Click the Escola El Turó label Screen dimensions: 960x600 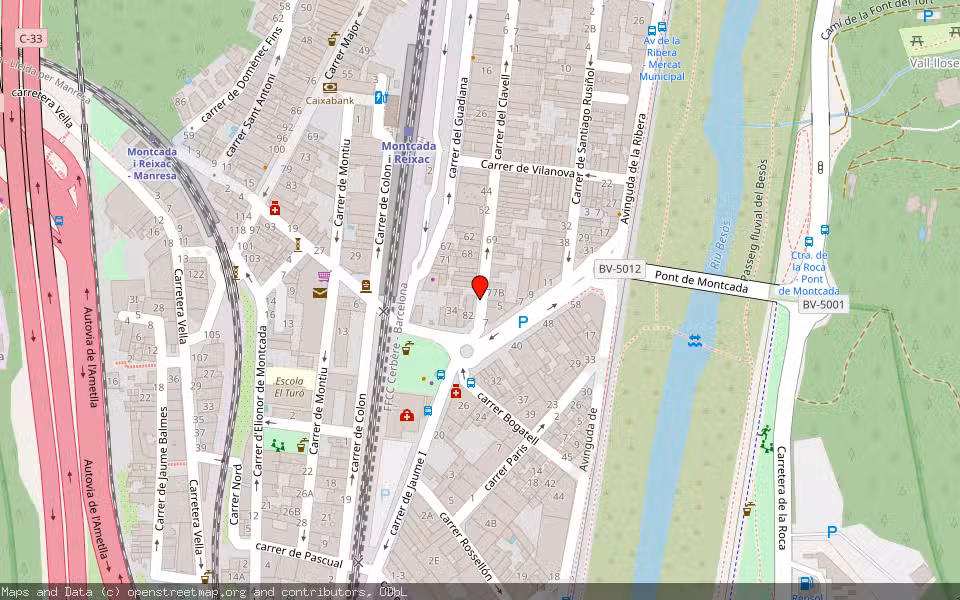point(290,387)
